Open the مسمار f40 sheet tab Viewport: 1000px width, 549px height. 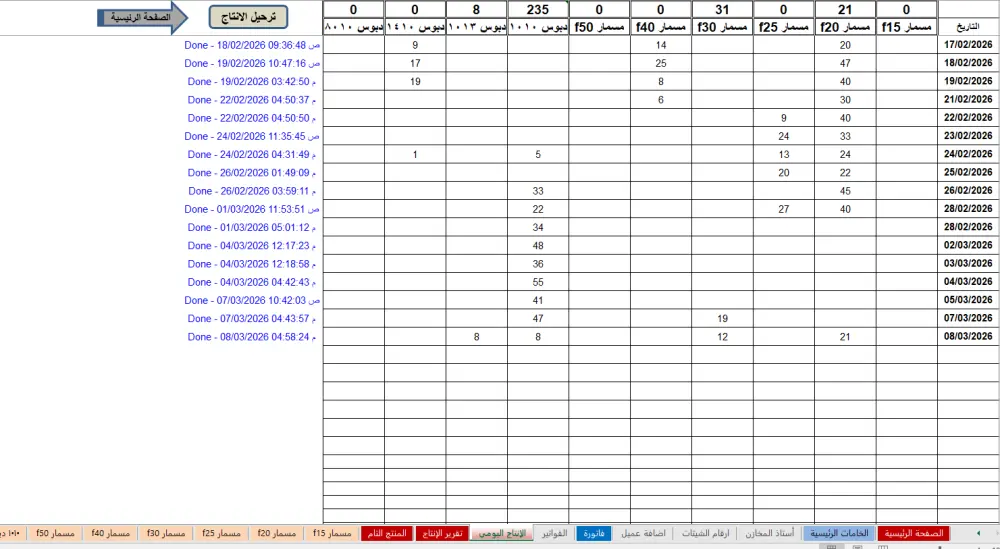tap(110, 533)
